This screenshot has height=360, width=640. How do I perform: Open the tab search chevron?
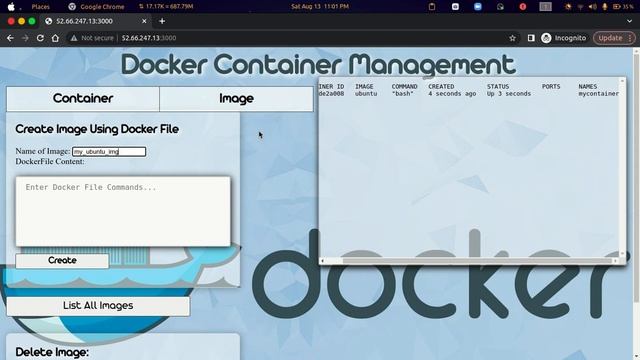coord(629,21)
